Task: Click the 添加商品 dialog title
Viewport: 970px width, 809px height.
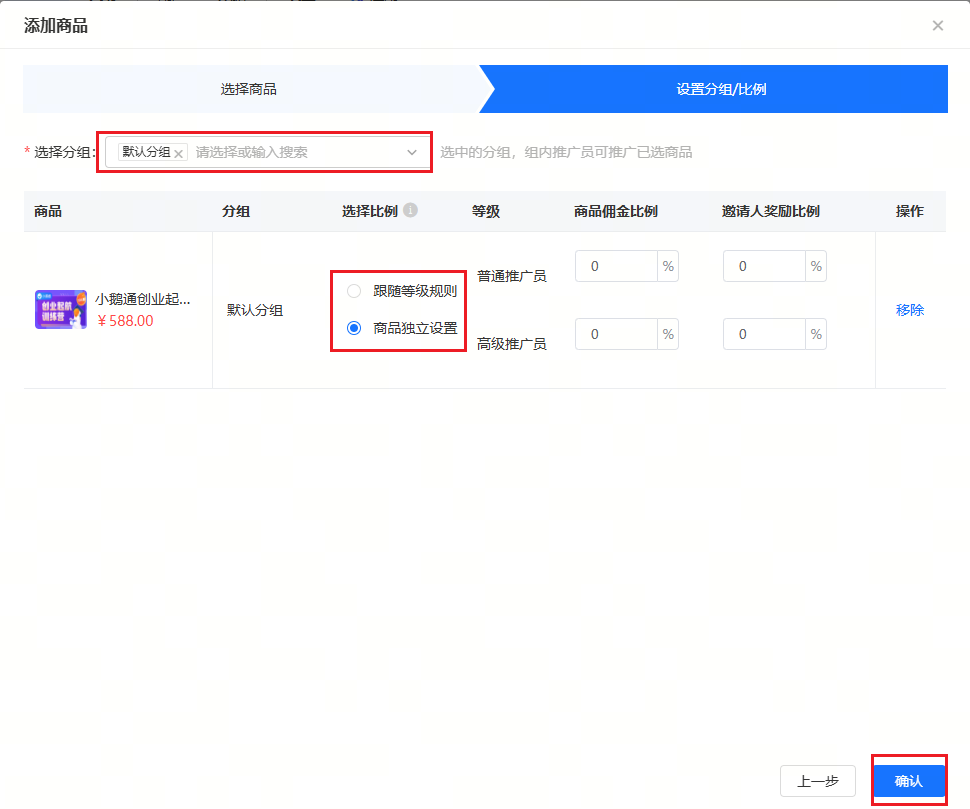Action: [56, 25]
